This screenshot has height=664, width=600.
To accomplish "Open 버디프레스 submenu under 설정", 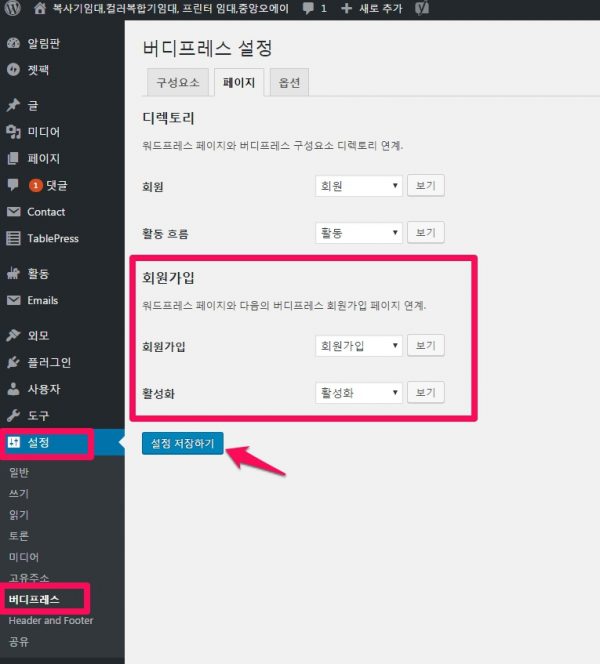I will (33, 600).
